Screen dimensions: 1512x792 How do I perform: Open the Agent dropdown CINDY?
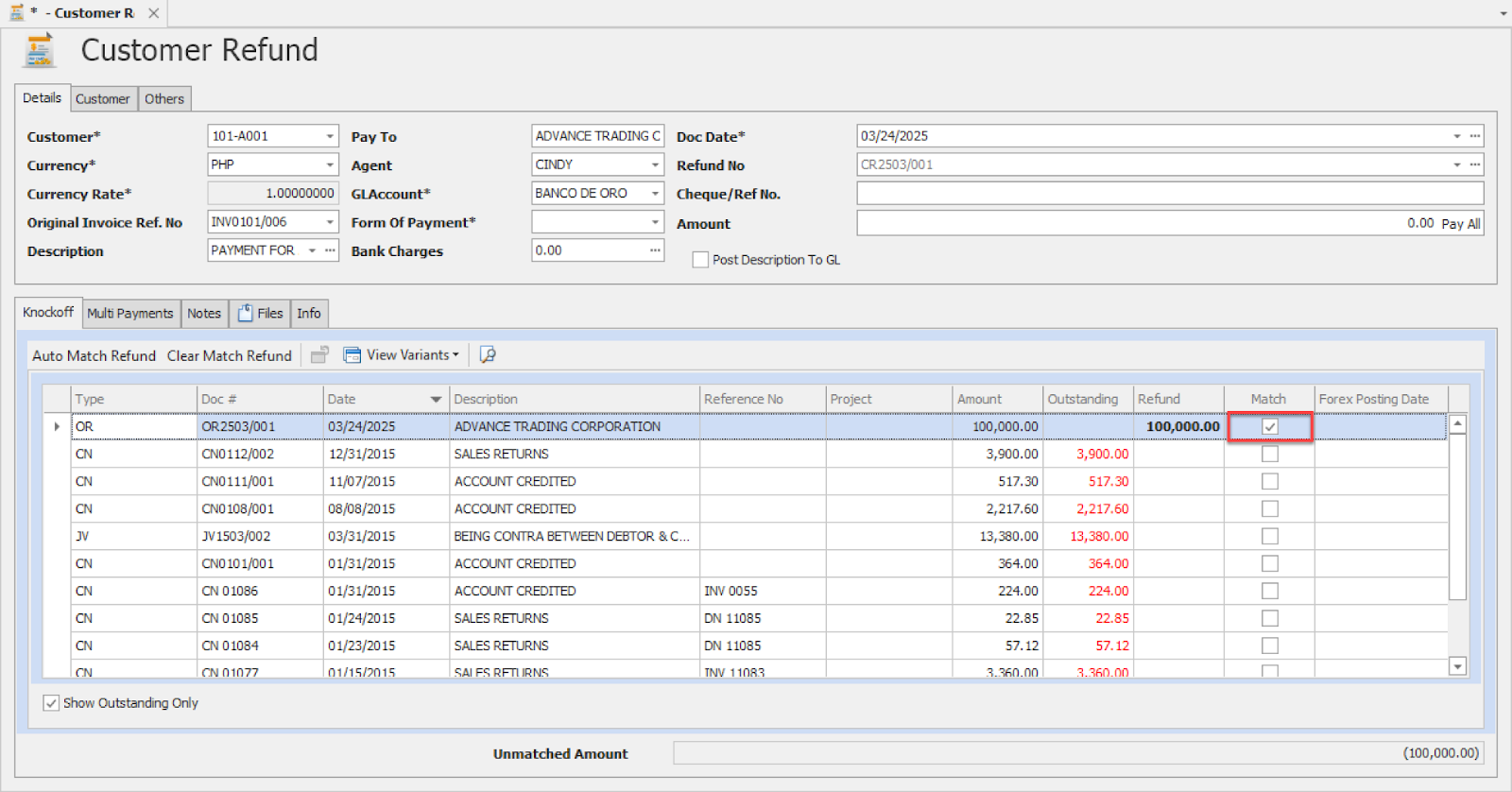[x=655, y=164]
